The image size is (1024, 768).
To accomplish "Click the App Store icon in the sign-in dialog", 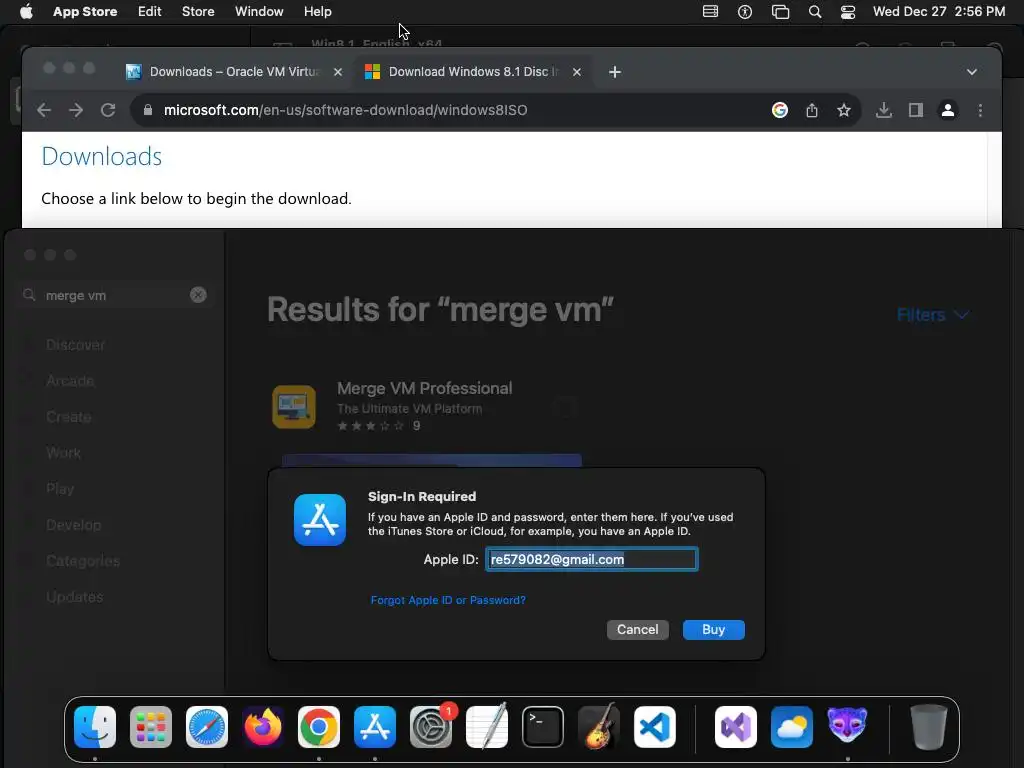I will (x=320, y=520).
